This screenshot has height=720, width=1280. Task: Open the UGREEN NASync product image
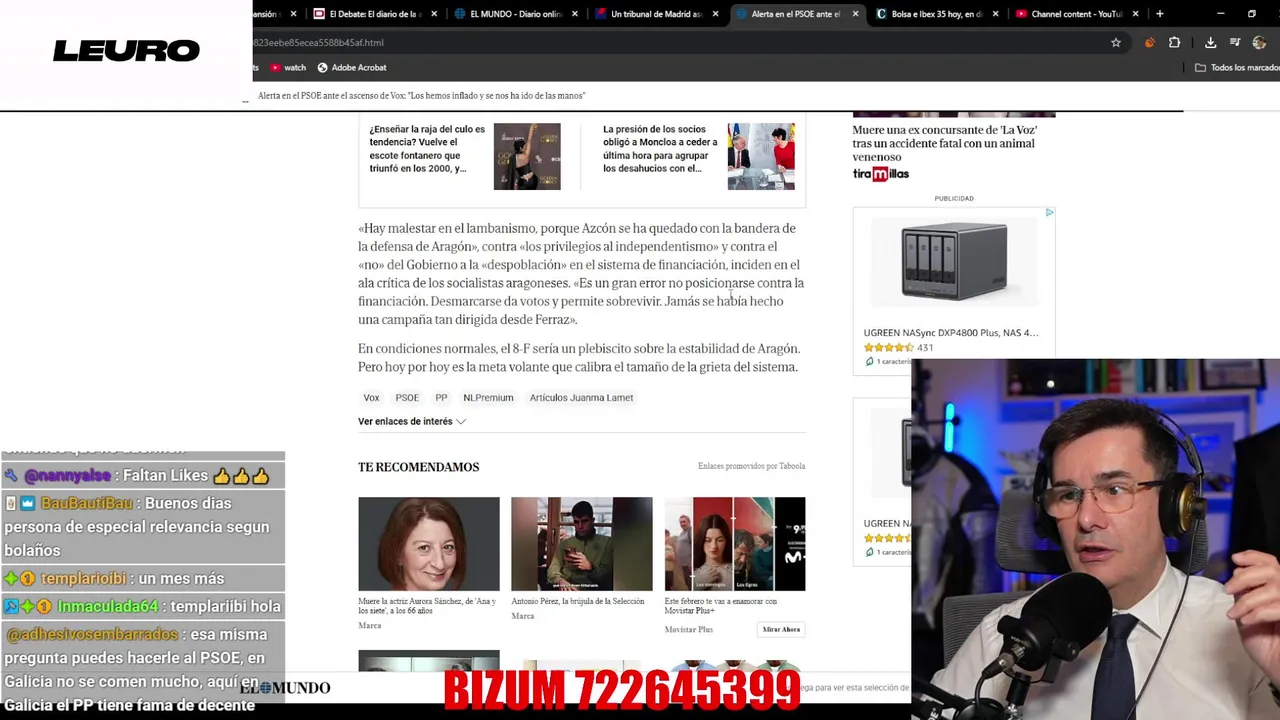pyautogui.click(x=953, y=262)
